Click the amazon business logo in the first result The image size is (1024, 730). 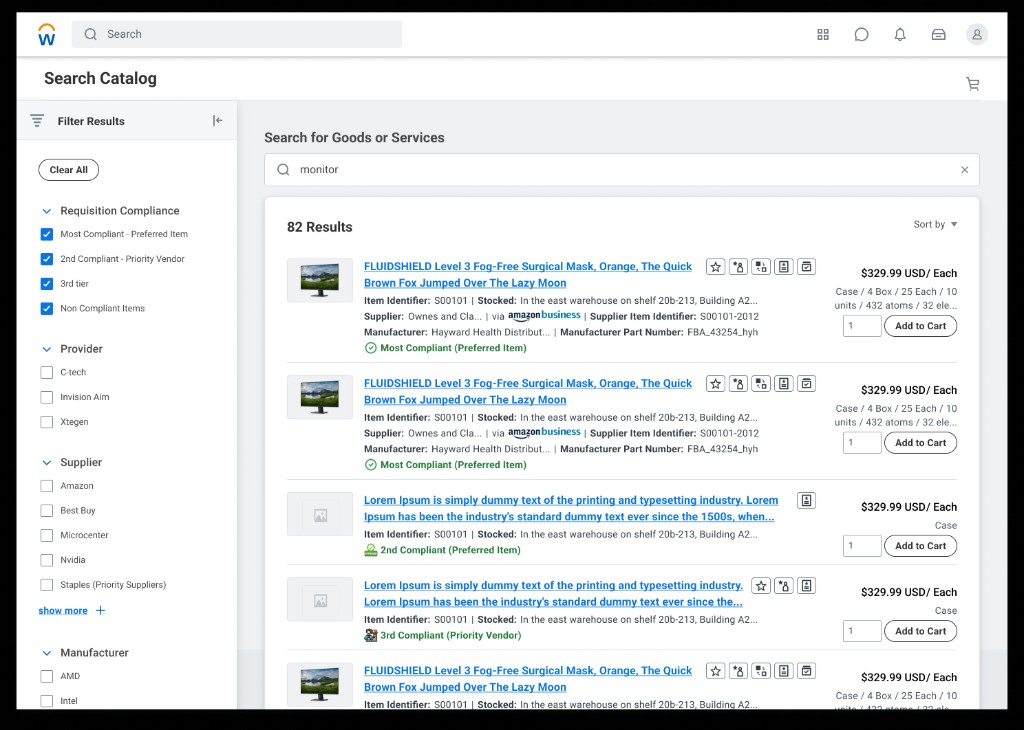tap(544, 316)
